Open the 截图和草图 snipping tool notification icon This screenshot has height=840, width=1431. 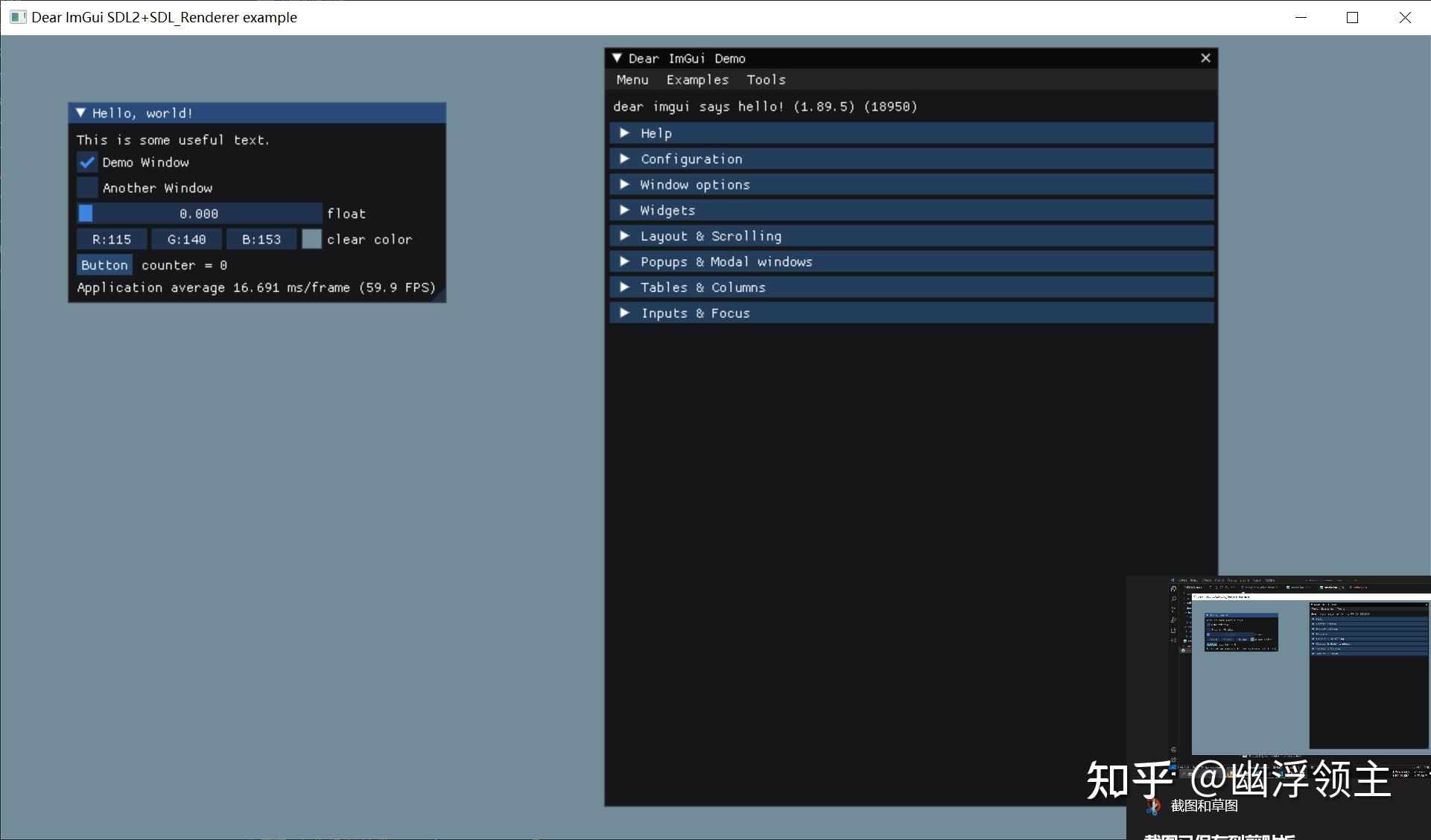pyautogui.click(x=1153, y=806)
